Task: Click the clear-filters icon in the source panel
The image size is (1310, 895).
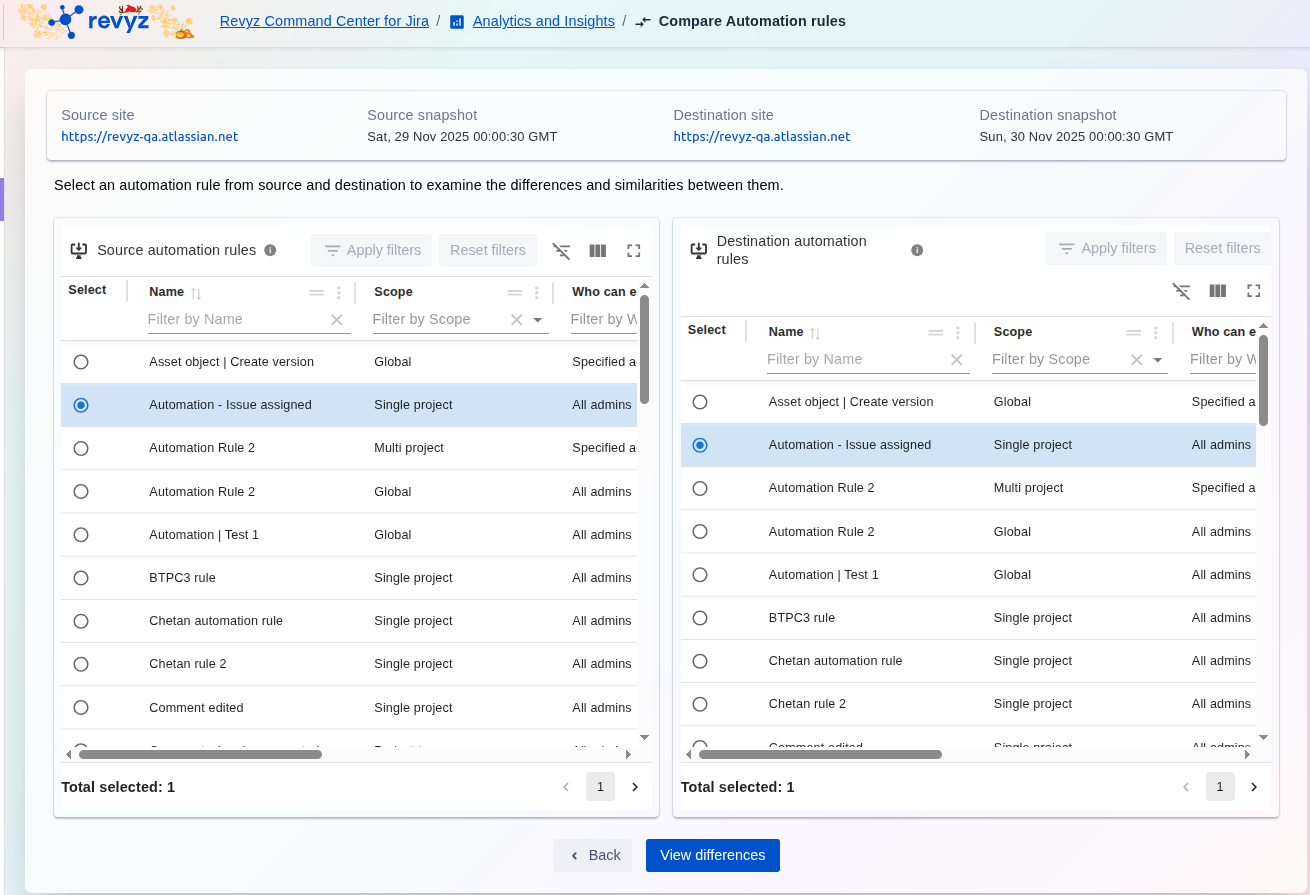Action: tap(562, 251)
